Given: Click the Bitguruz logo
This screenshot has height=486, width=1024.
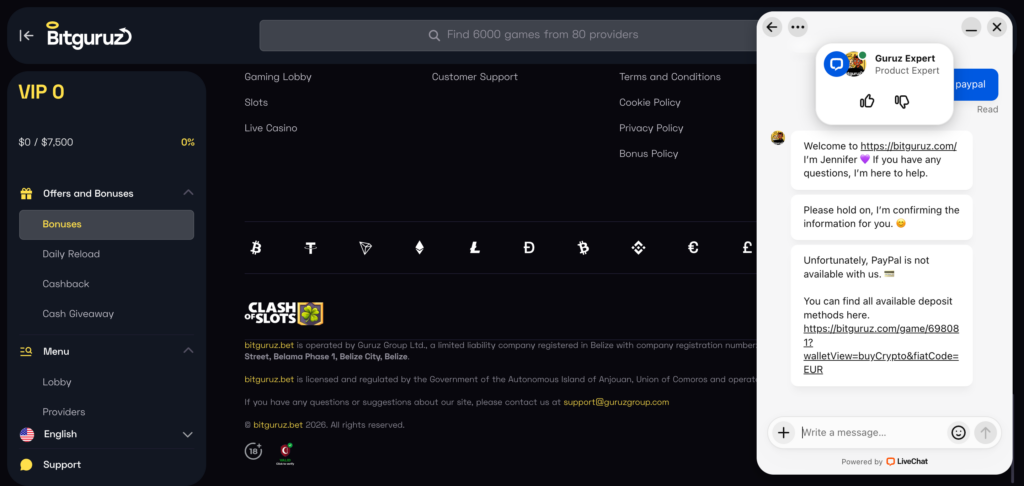Looking at the screenshot, I should pyautogui.click(x=89, y=35).
